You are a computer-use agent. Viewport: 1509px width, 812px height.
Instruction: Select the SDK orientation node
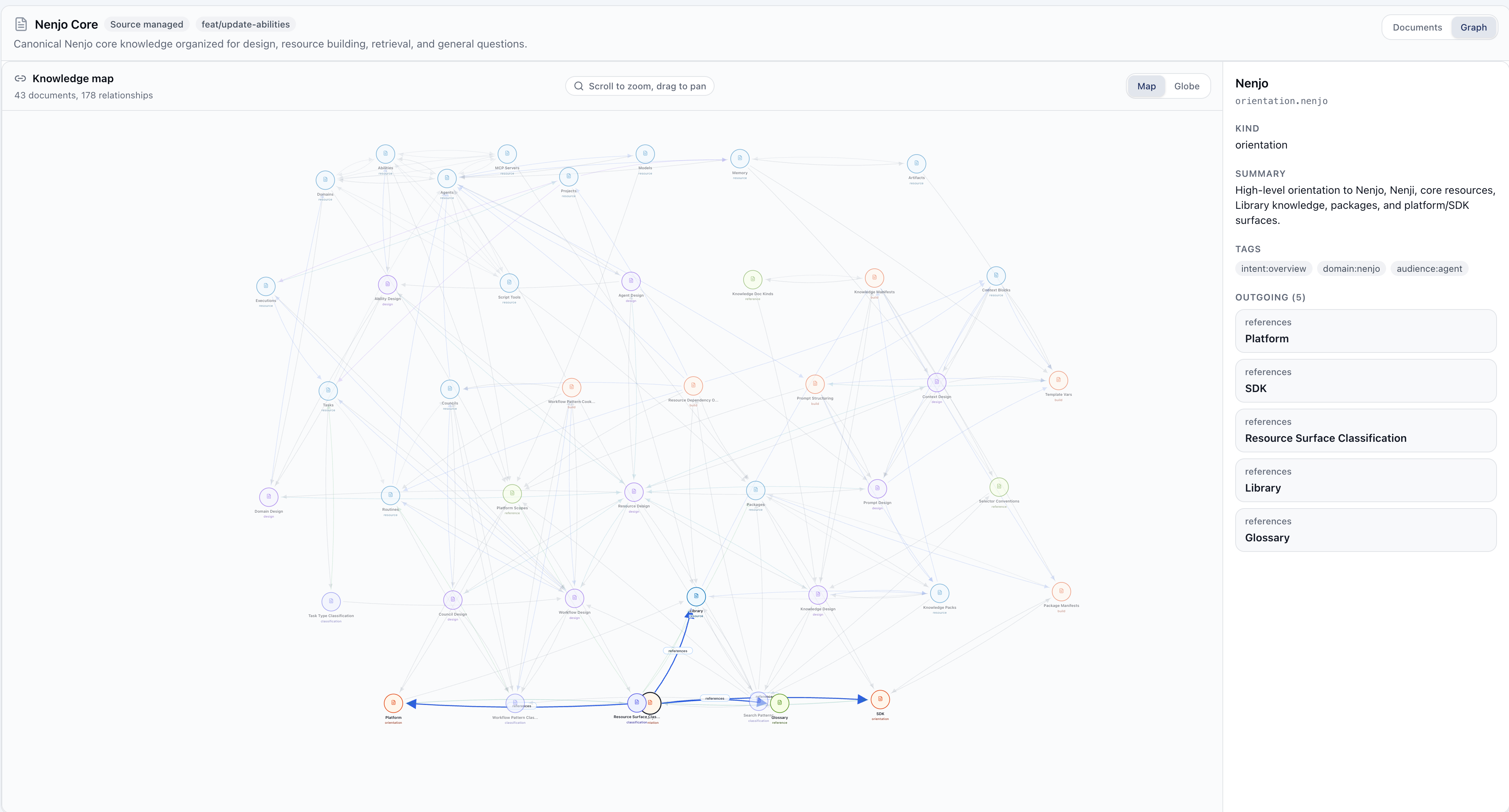(x=880, y=699)
